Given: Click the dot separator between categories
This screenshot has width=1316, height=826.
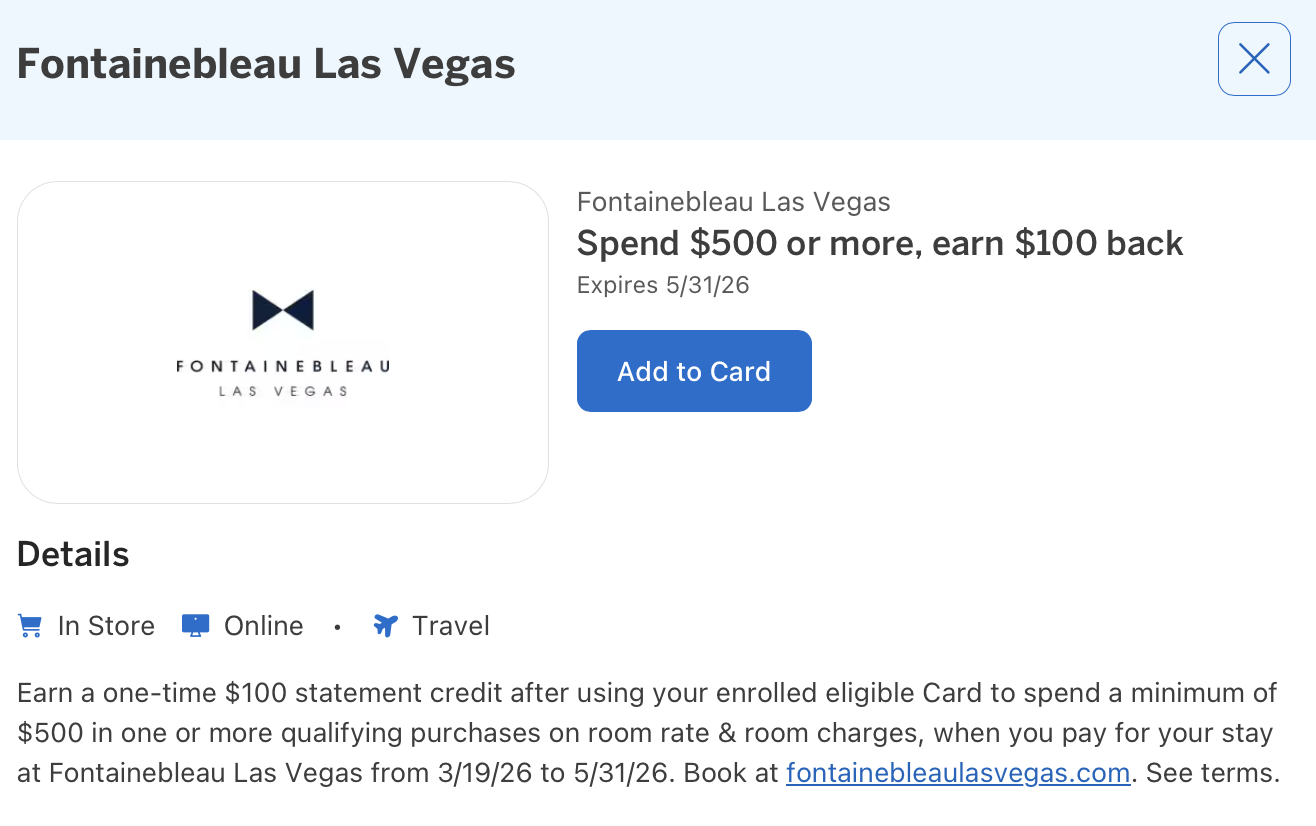Looking at the screenshot, I should coord(337,626).
